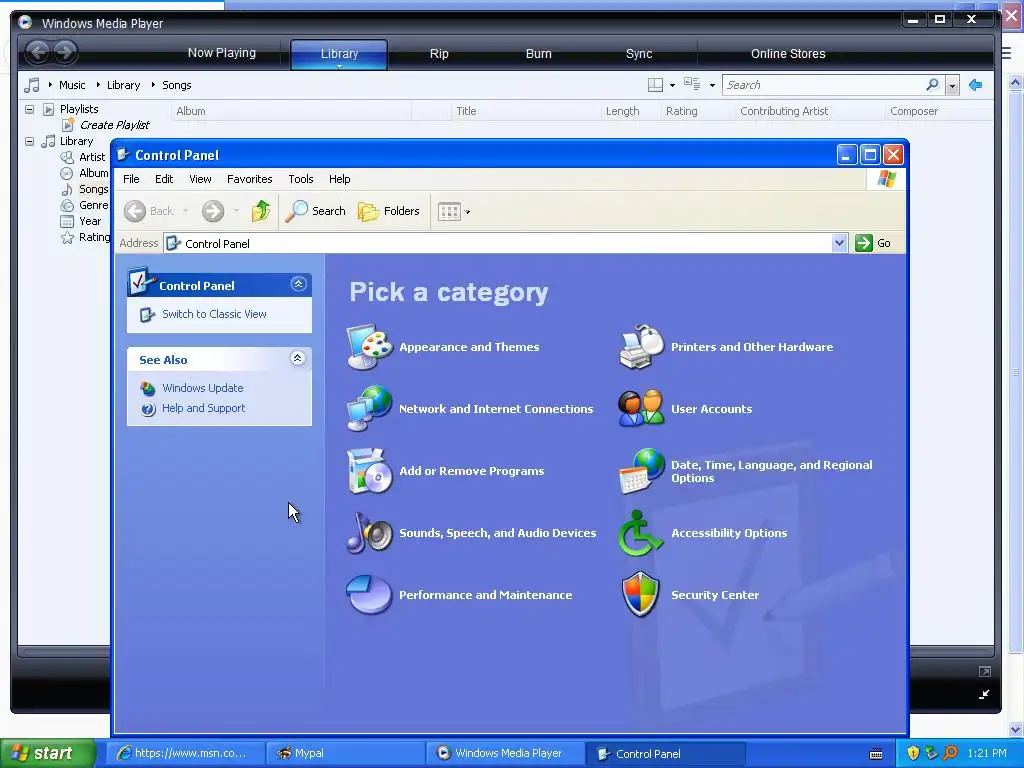Switch to the Burn tab
The height and width of the screenshot is (768, 1024).
pyautogui.click(x=539, y=54)
